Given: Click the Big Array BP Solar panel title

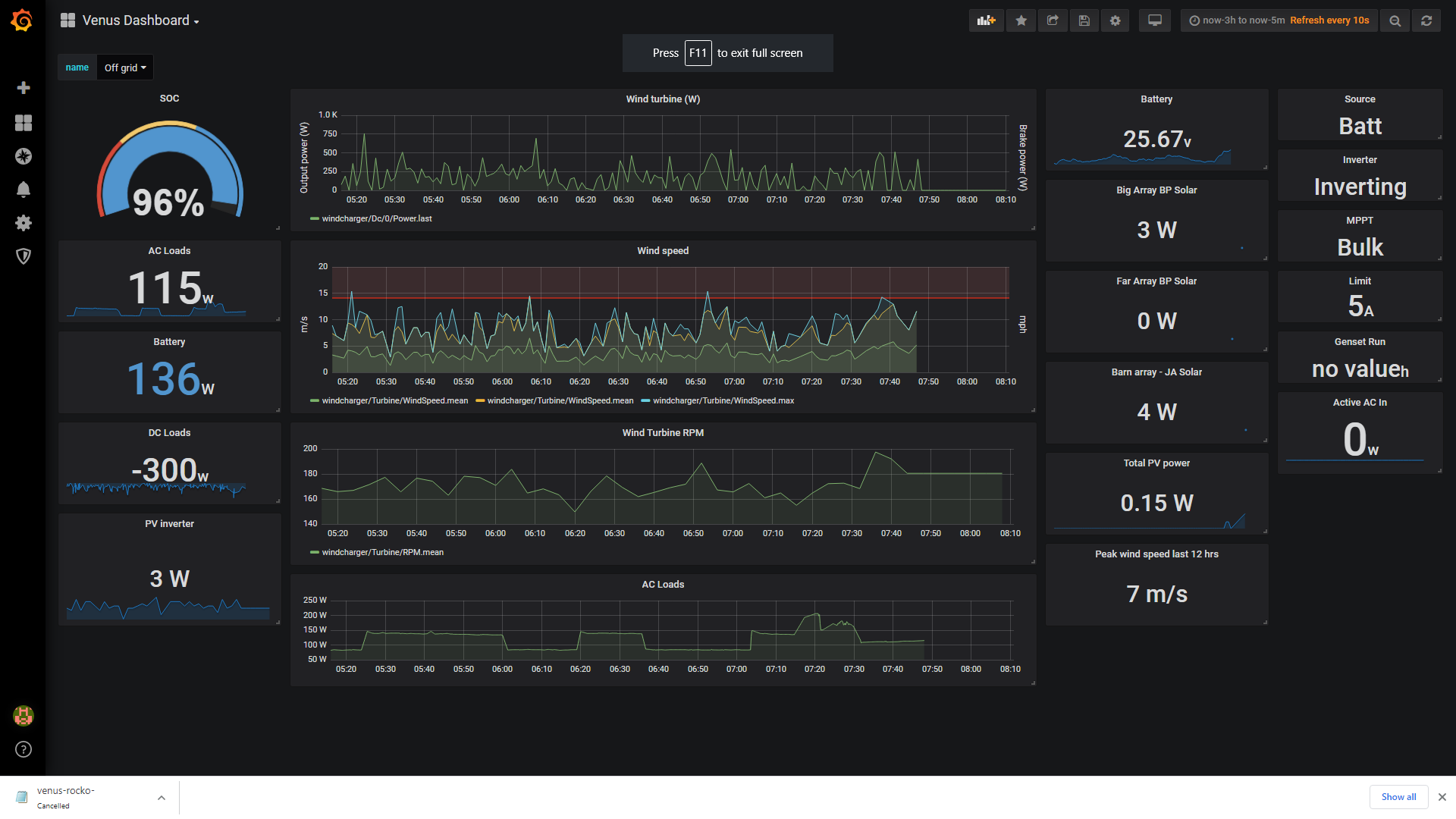Looking at the screenshot, I should [x=1156, y=190].
